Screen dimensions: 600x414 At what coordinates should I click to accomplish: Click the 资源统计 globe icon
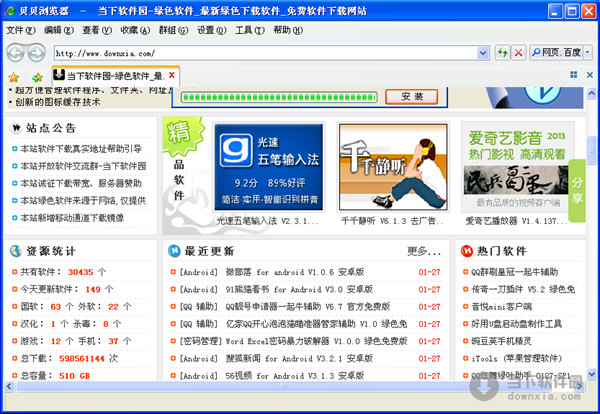(16, 251)
